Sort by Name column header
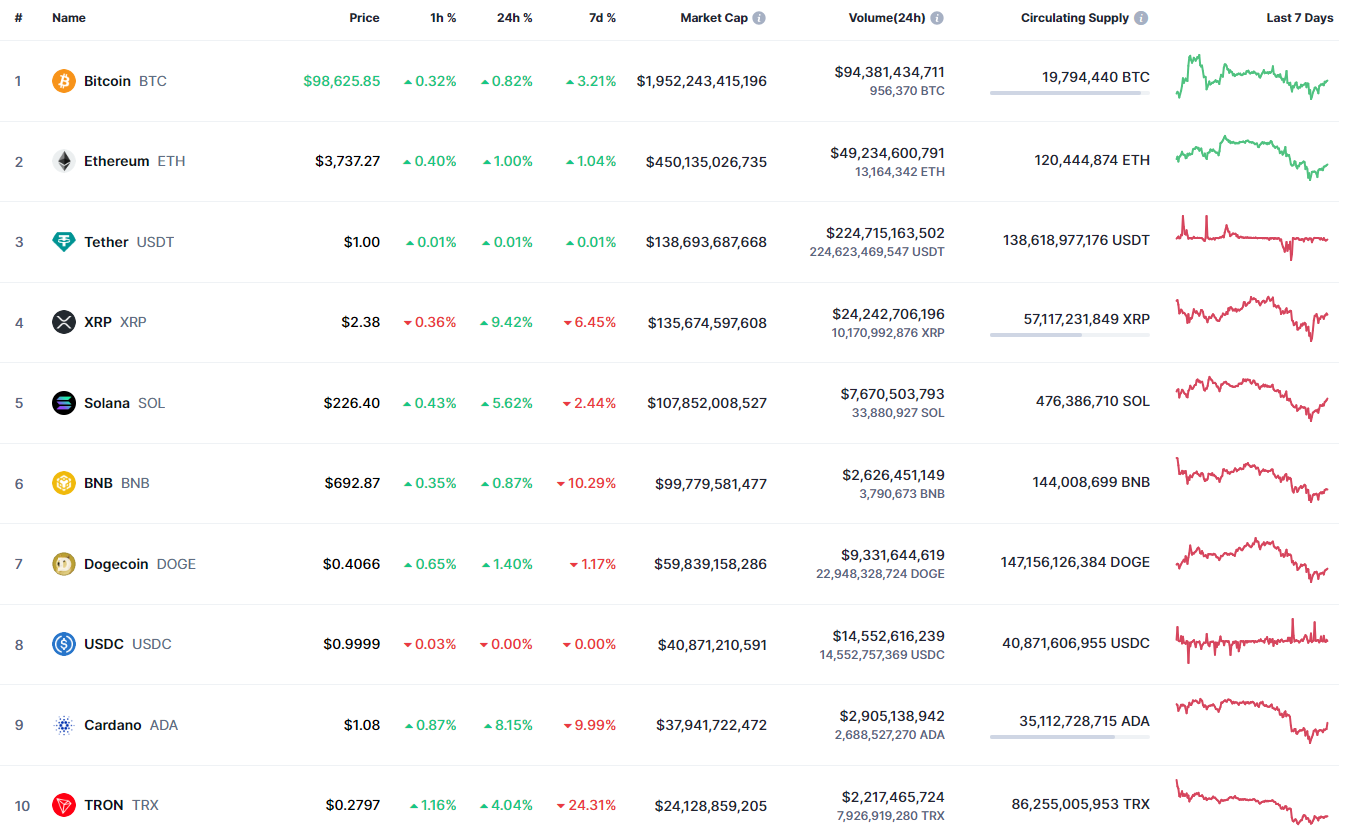Screen dimensions: 1363x840 click(69, 18)
